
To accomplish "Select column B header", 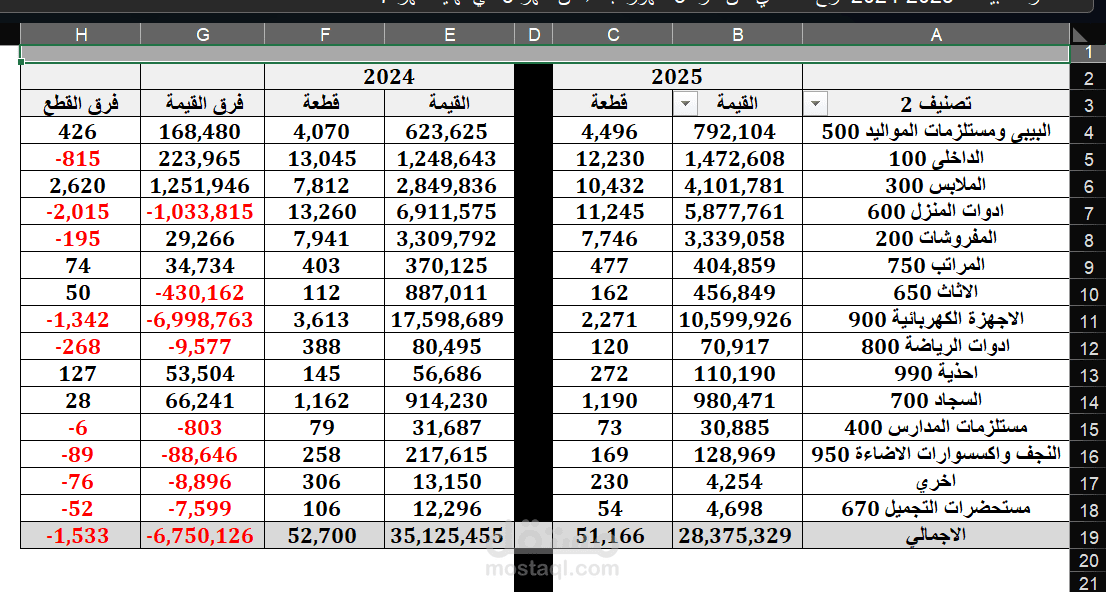I will (x=737, y=35).
